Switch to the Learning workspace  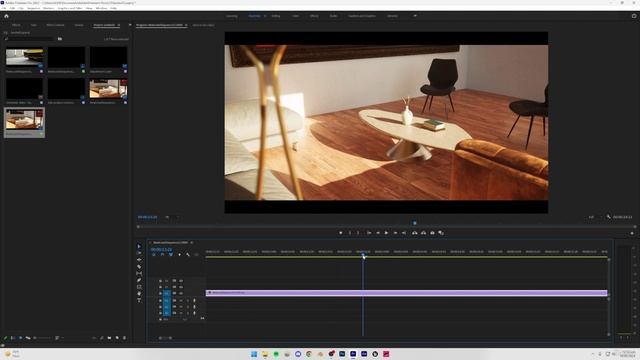232,16
